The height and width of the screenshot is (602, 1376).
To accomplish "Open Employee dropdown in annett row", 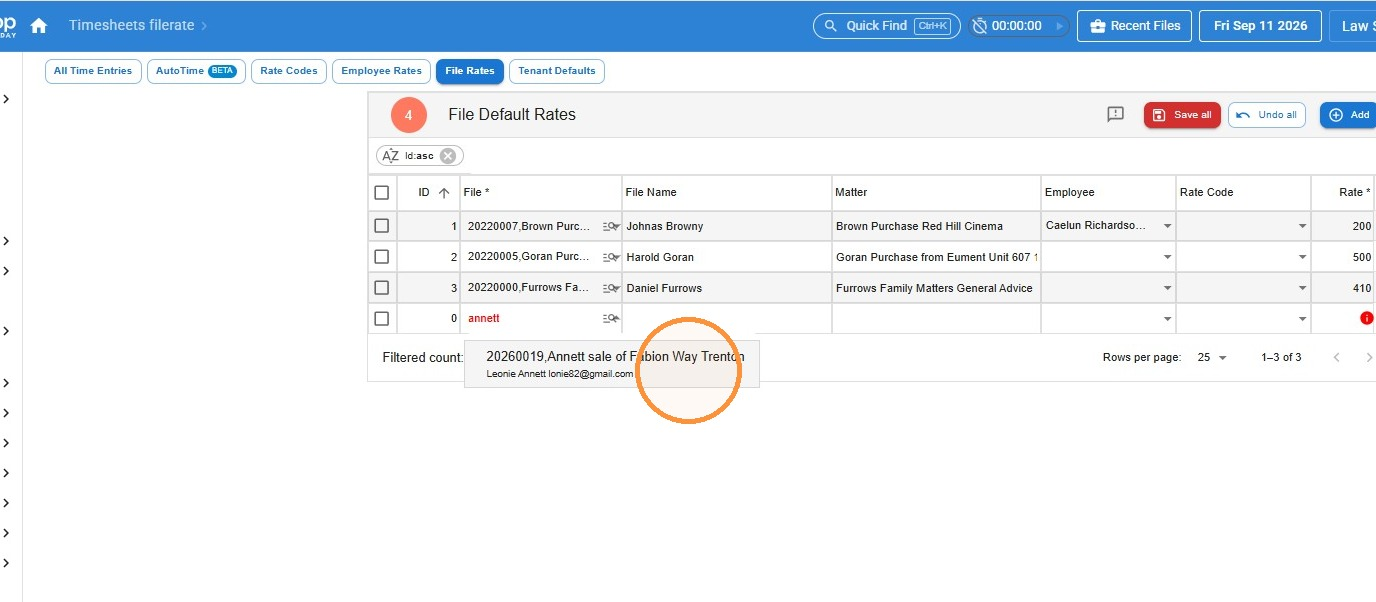I will (1167, 319).
